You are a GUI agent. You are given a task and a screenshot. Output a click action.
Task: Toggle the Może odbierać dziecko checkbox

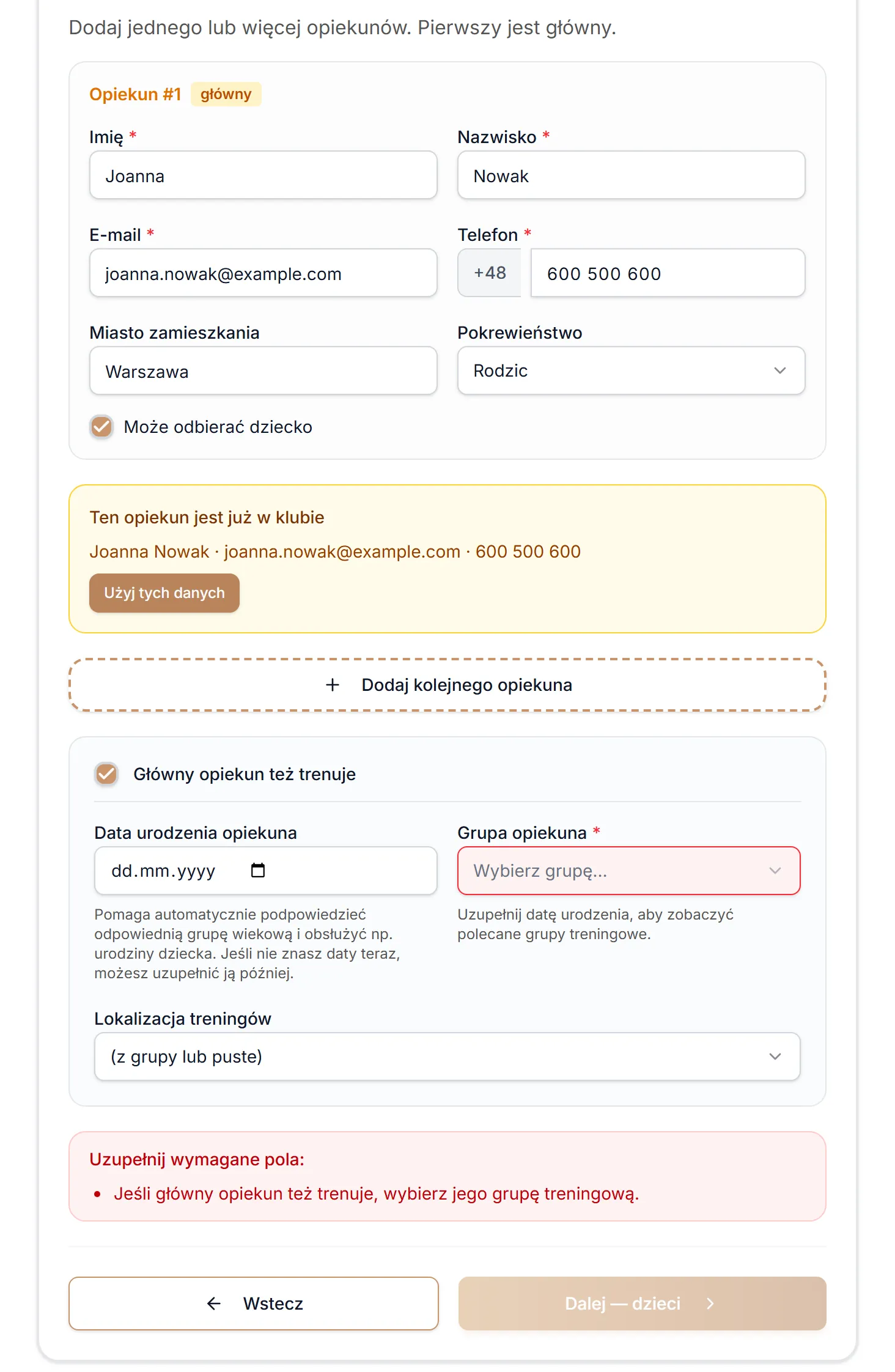(x=101, y=427)
